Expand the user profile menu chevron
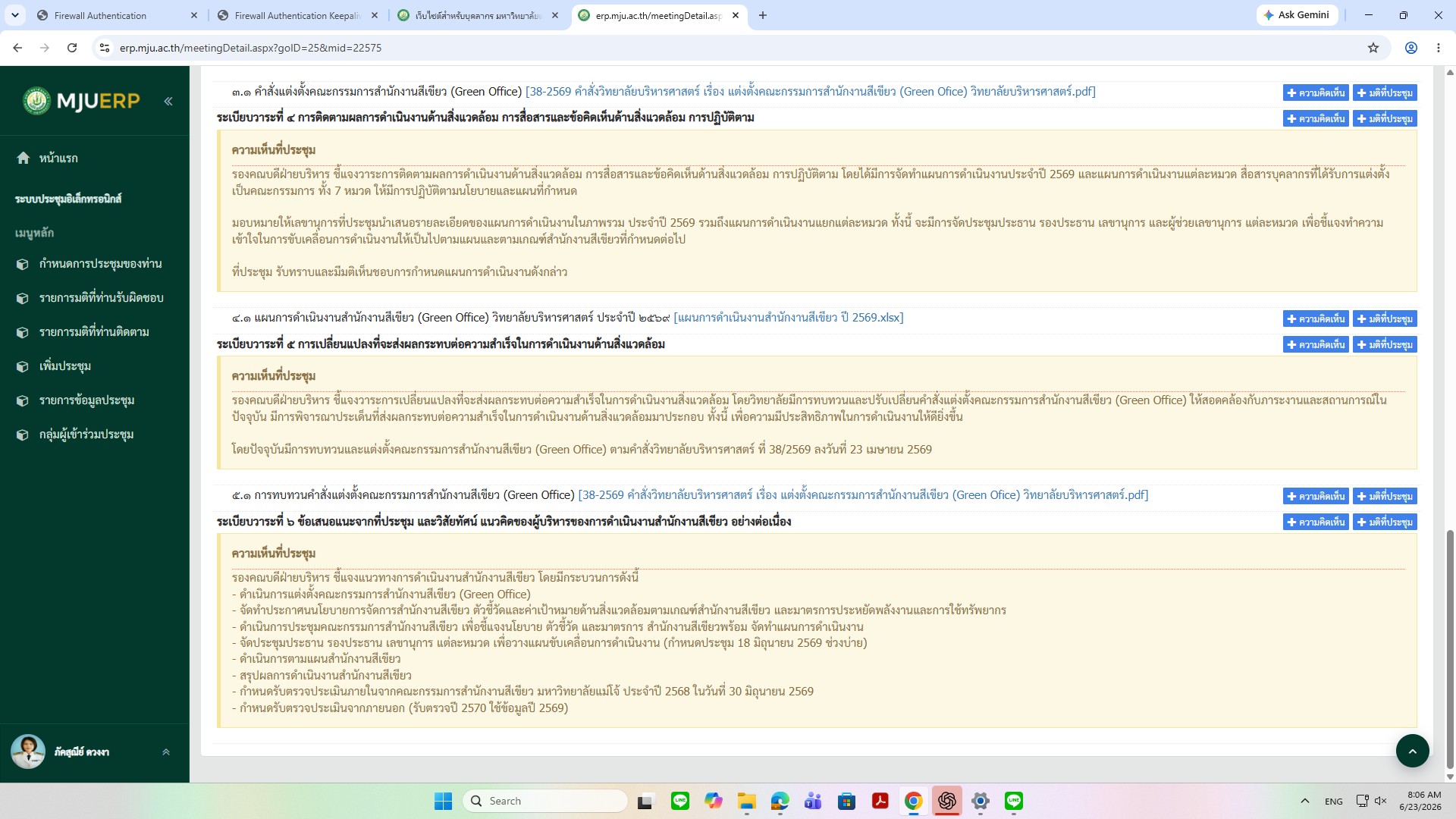This screenshot has width=1456, height=819. click(166, 752)
